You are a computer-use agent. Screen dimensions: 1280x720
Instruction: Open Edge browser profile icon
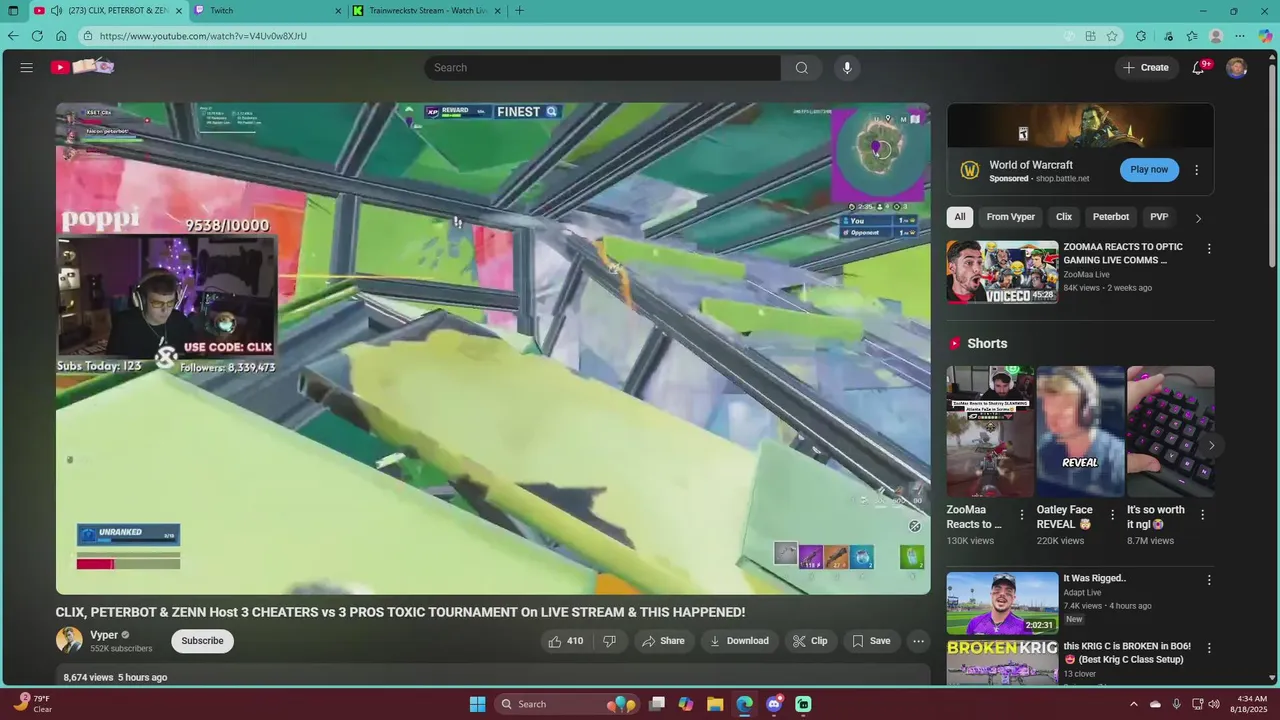point(1216,36)
